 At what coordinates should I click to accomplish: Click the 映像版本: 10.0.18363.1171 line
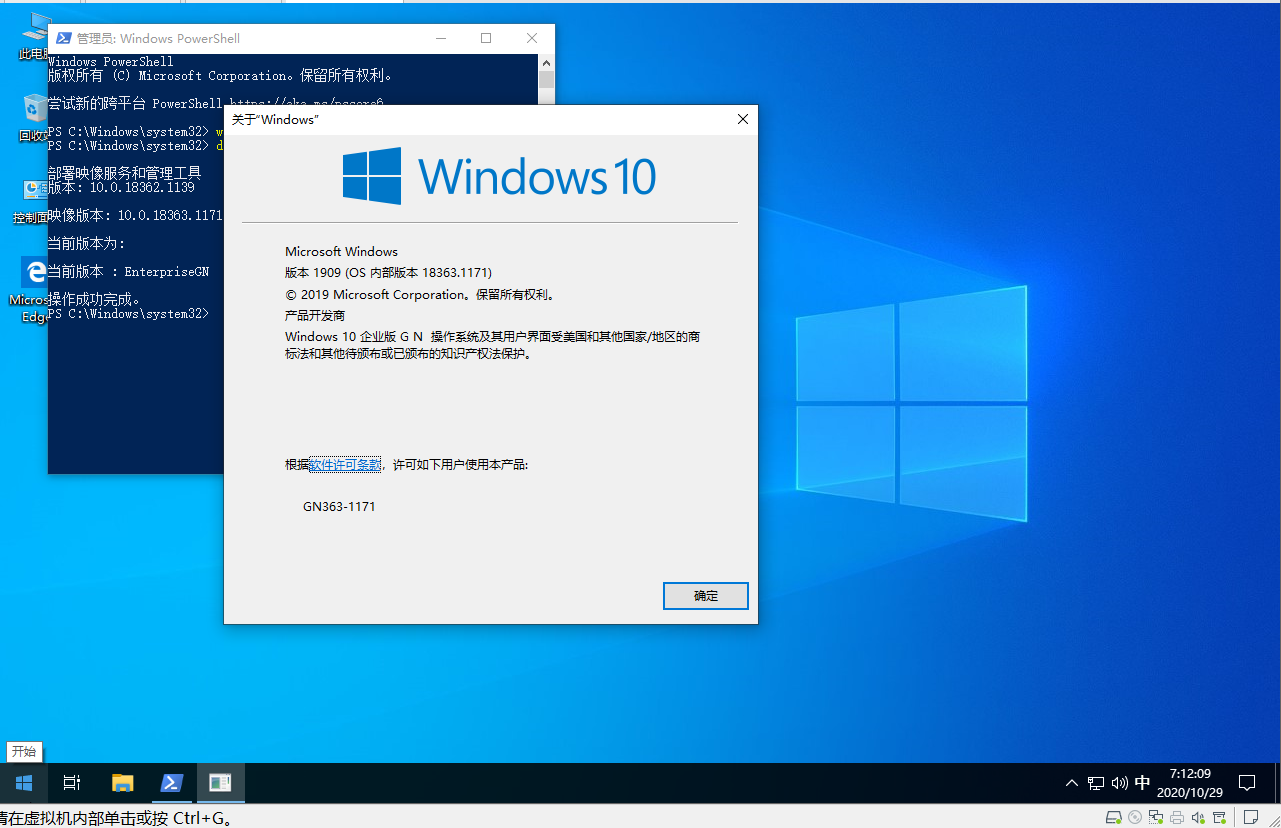point(135,215)
